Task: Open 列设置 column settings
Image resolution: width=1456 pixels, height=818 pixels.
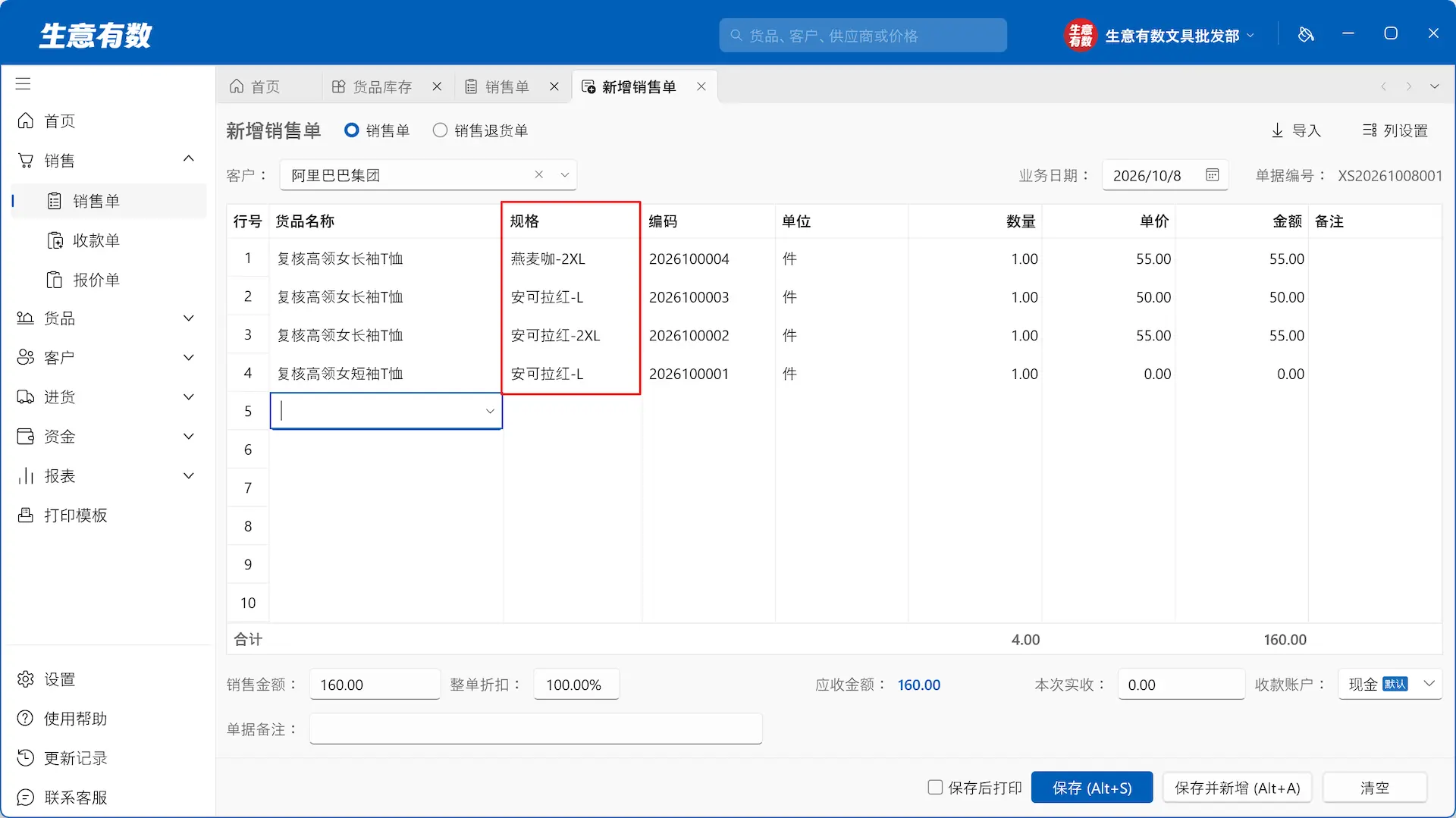Action: pos(1395,130)
